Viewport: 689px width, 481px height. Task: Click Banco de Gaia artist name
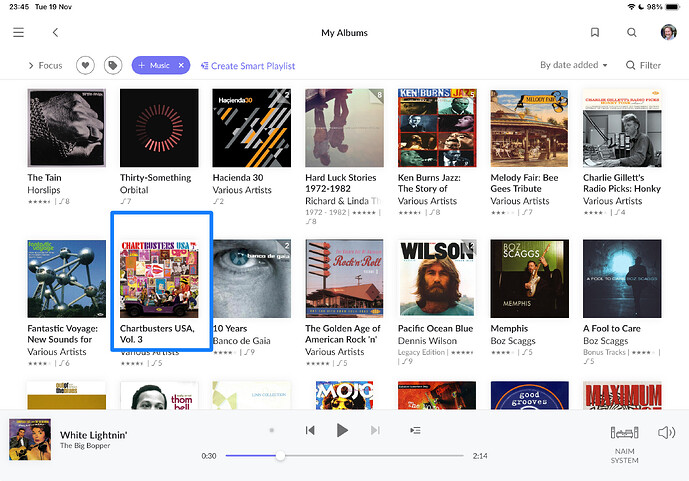pyautogui.click(x=242, y=340)
